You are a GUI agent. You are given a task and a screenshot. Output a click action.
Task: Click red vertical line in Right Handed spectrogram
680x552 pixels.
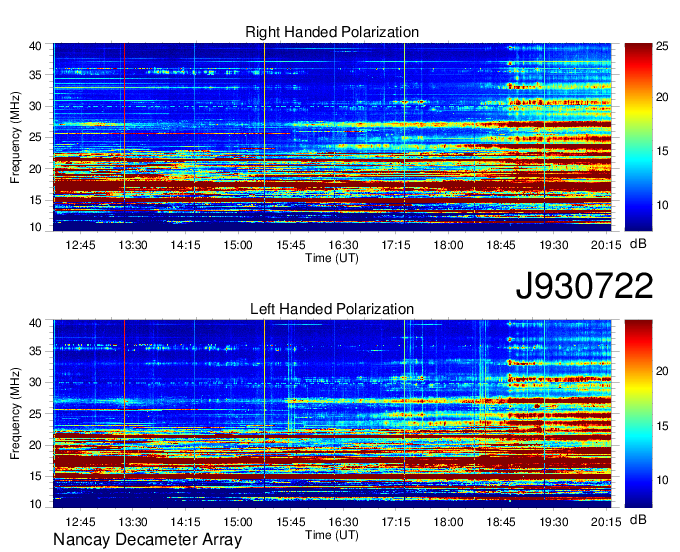(124, 121)
